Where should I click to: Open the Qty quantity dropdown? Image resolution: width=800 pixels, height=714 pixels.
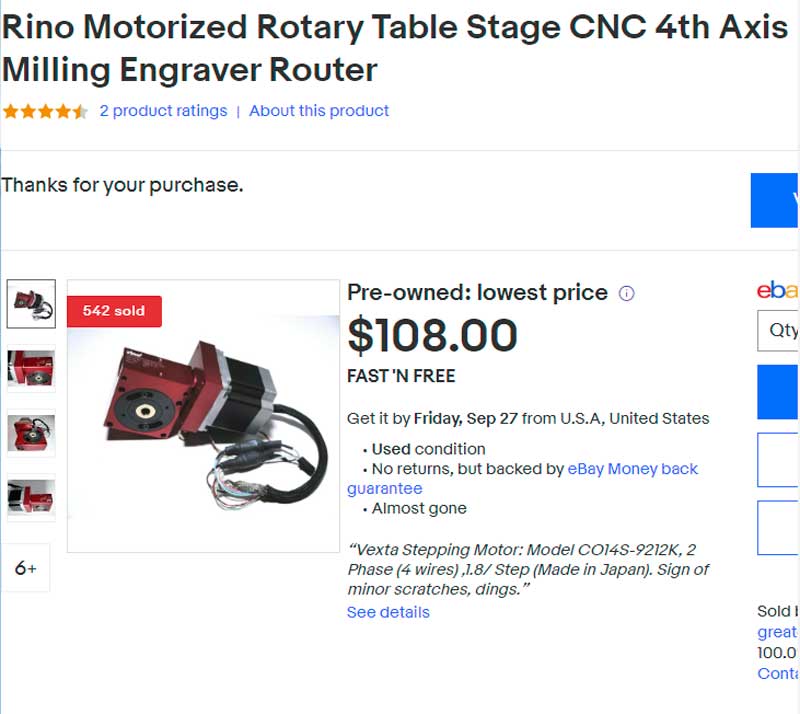pos(779,330)
